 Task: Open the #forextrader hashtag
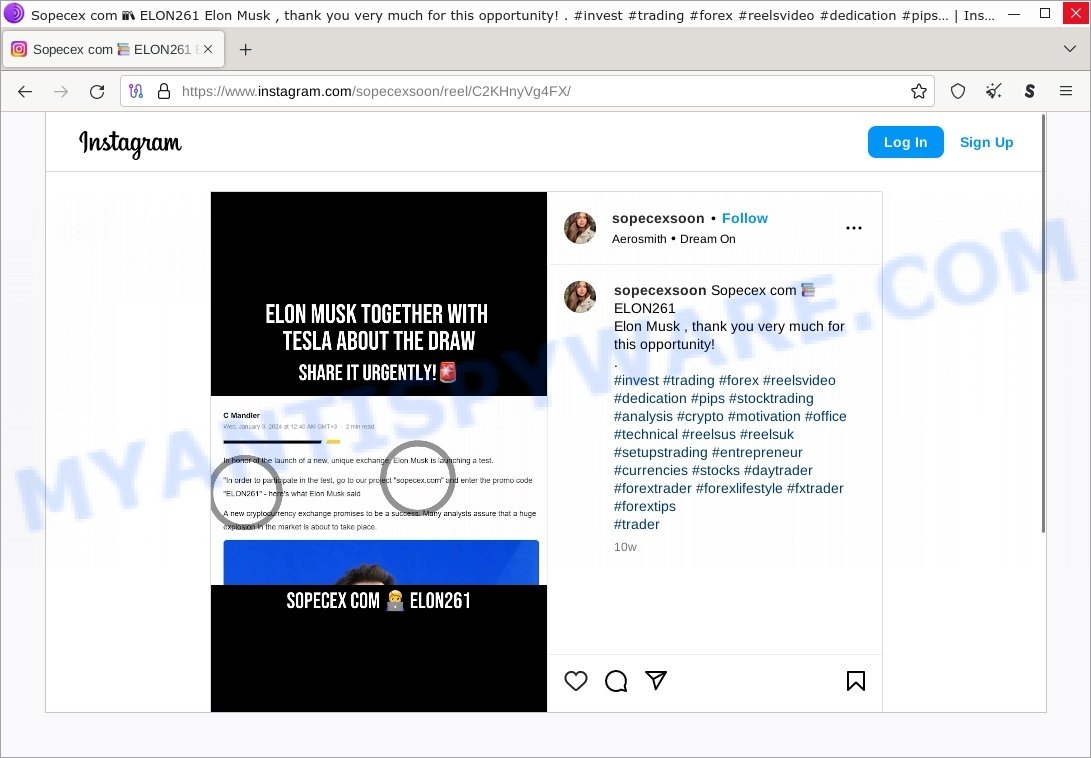[653, 489]
